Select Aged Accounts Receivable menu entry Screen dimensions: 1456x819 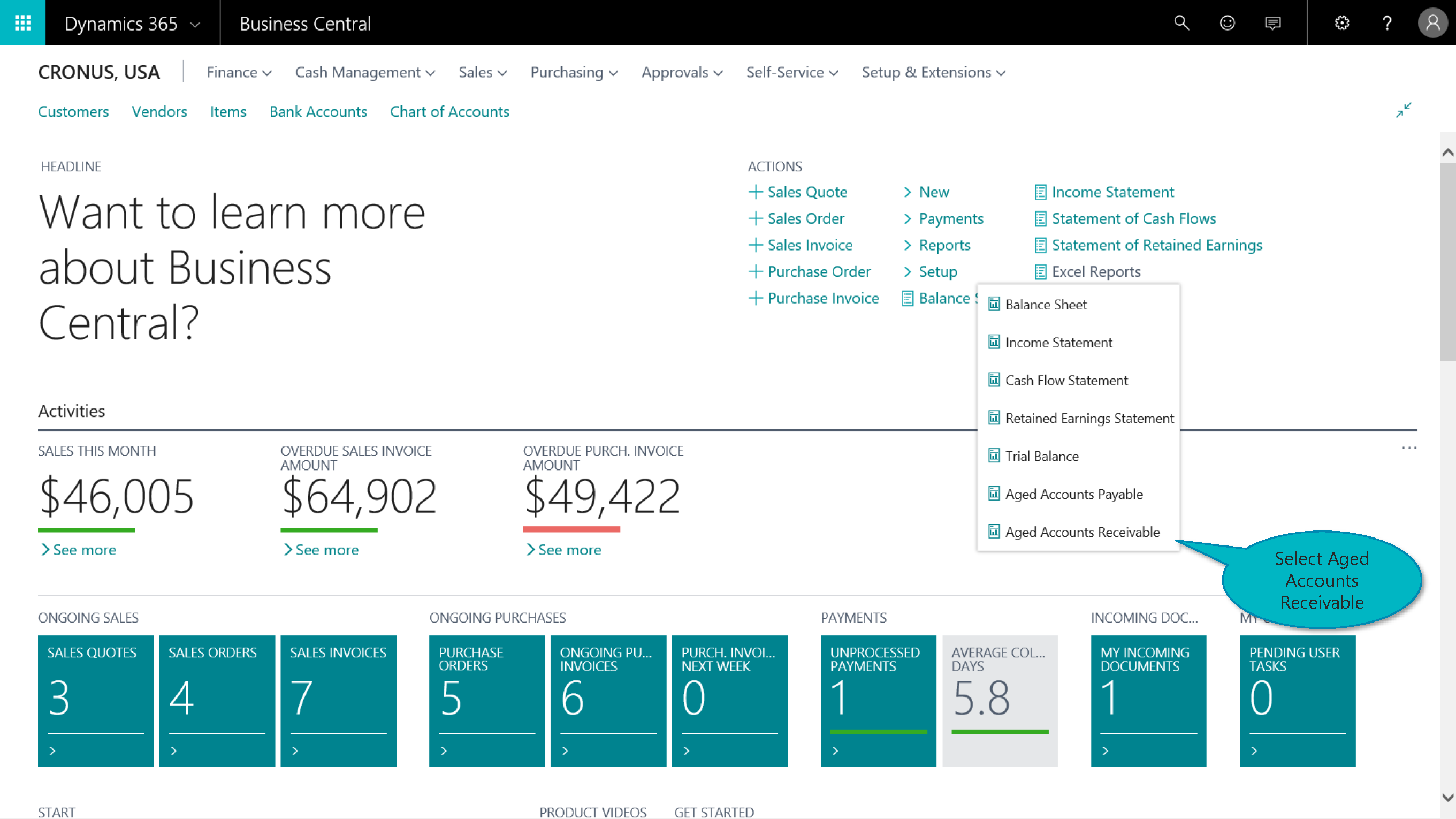point(1082,532)
